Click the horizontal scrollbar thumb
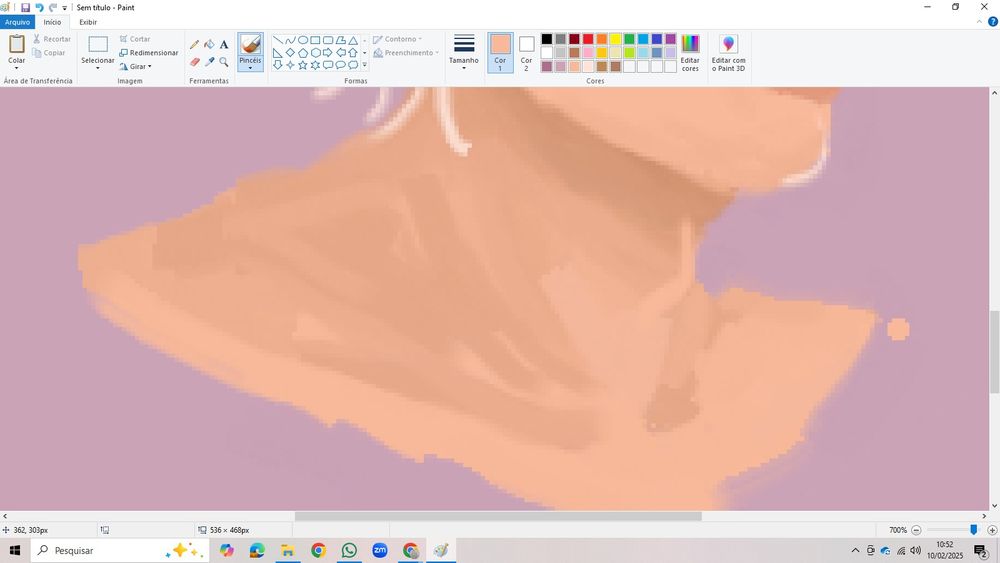This screenshot has height=563, width=1000. (498, 516)
